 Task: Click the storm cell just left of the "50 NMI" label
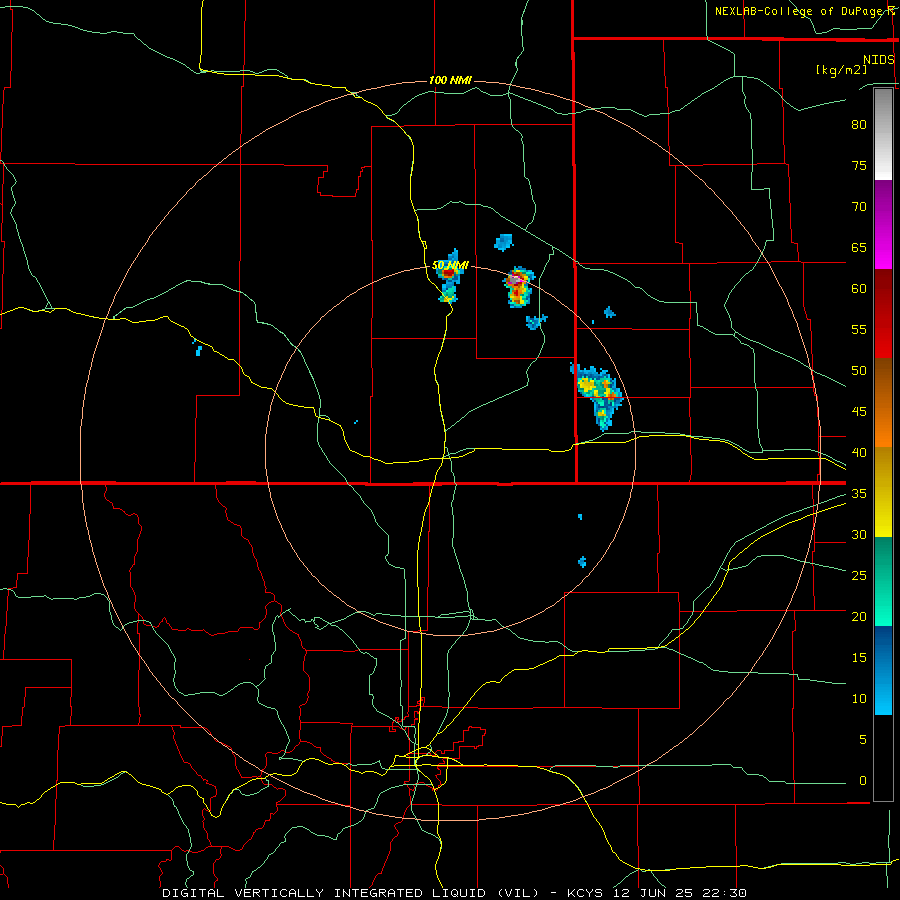[449, 277]
